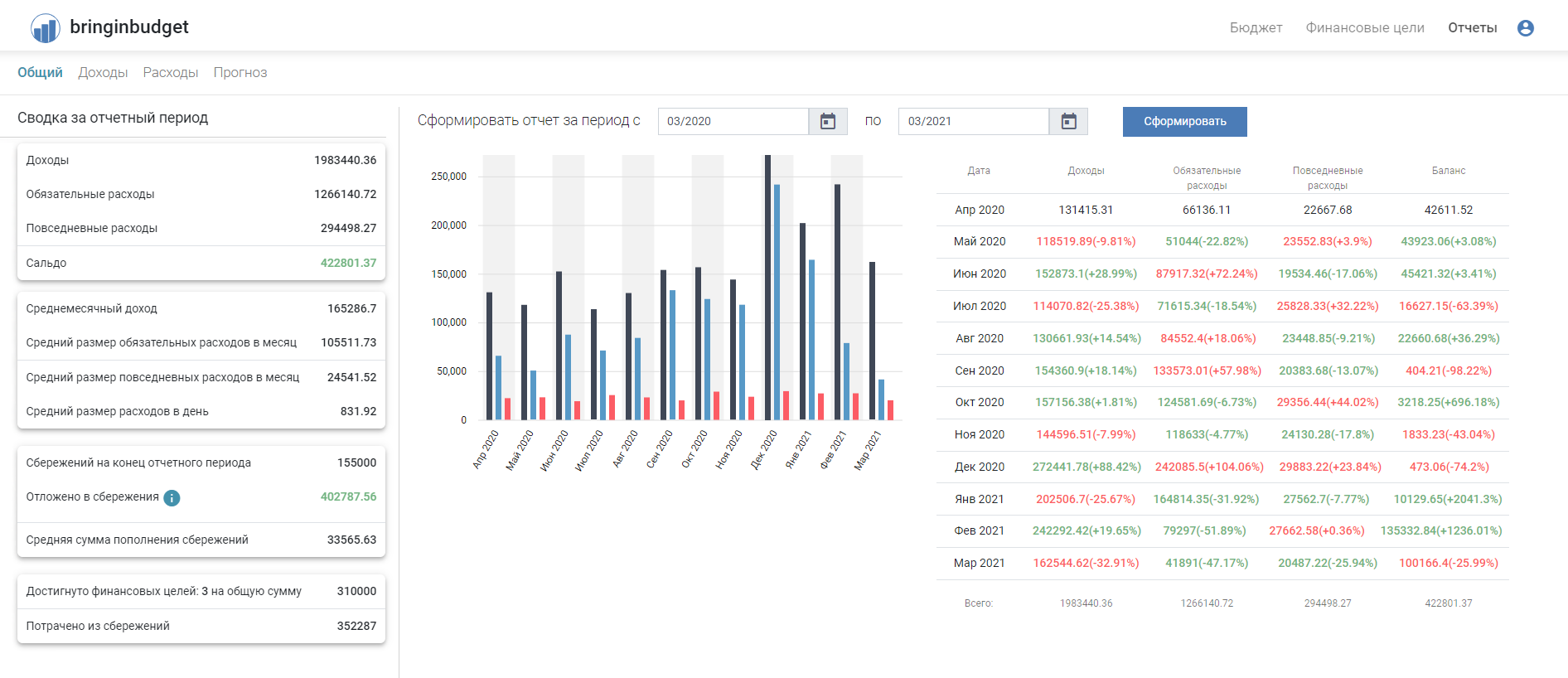
Task: Click Окт 2020 balance 3218.25(+696.18%)
Action: click(x=1449, y=403)
